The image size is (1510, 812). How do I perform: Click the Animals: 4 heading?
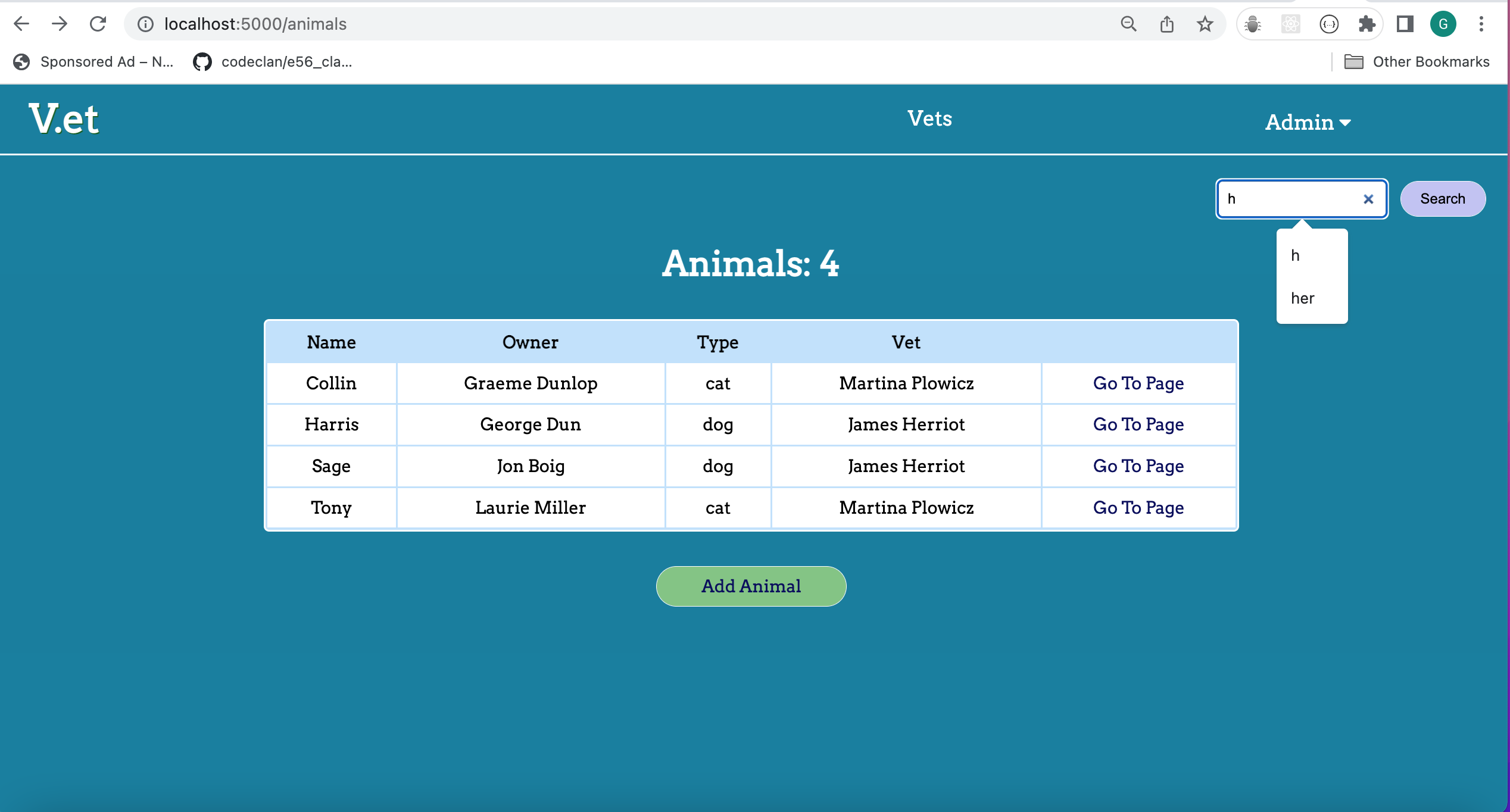click(x=750, y=263)
